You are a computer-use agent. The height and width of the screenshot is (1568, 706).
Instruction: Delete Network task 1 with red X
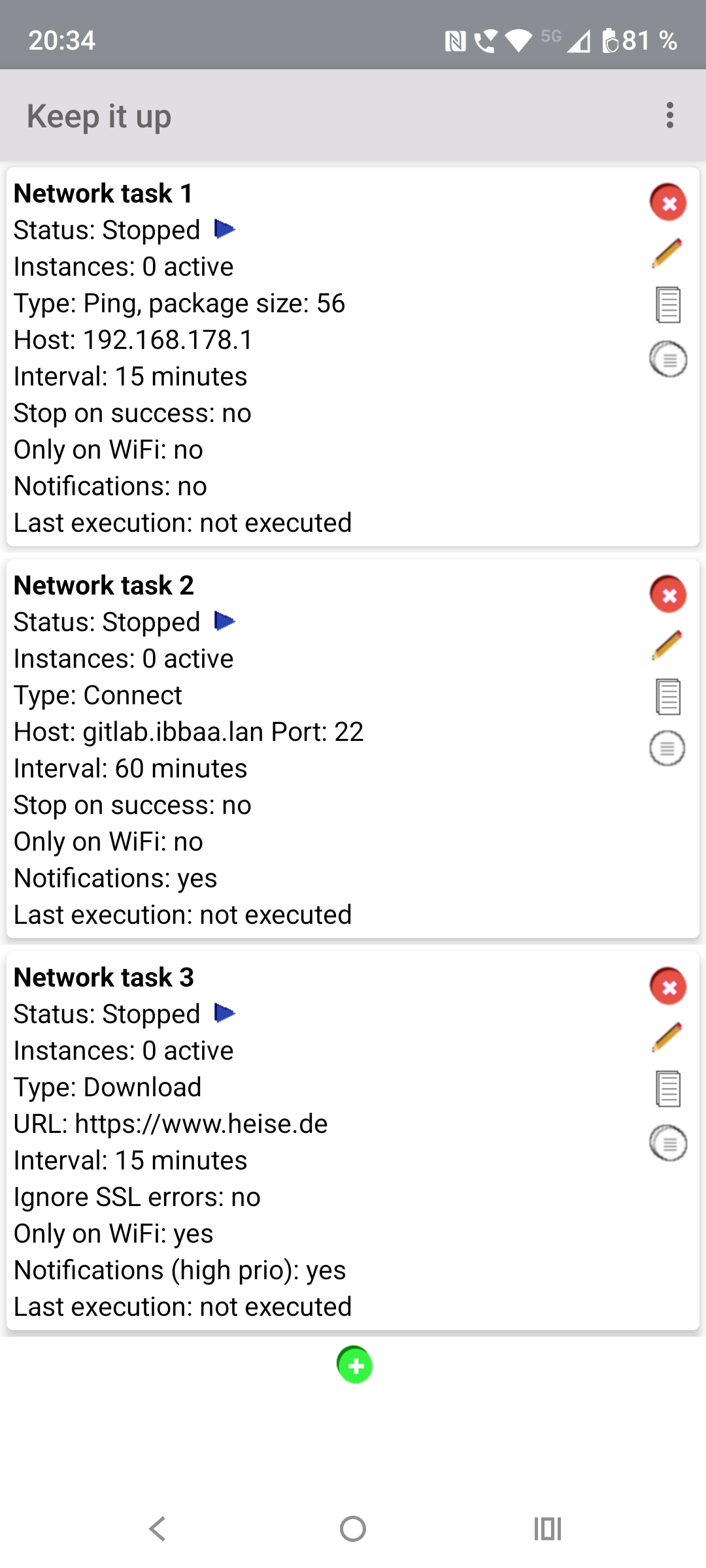coord(668,203)
